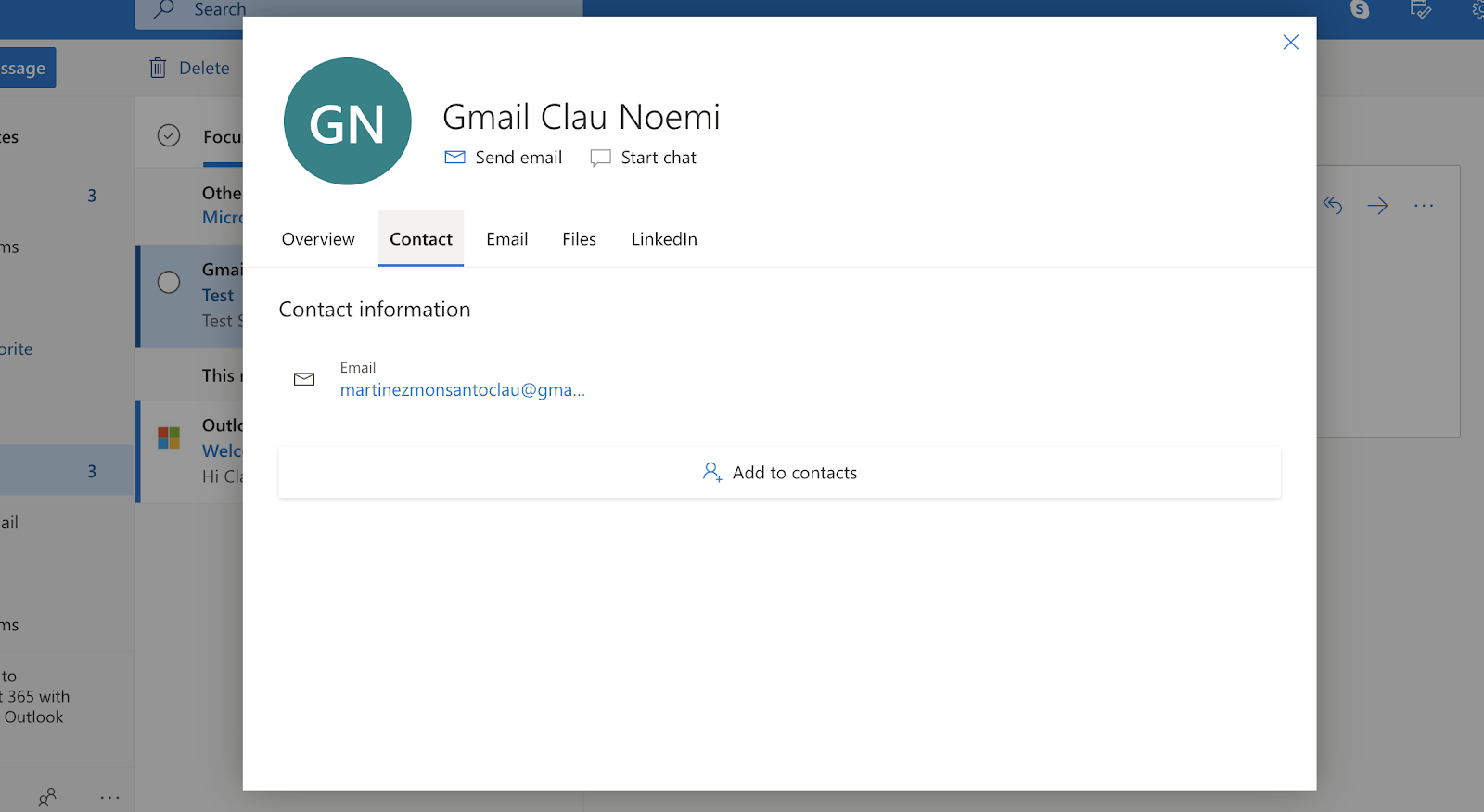
Task: Click Delete in the toolbar
Action: 190,68
